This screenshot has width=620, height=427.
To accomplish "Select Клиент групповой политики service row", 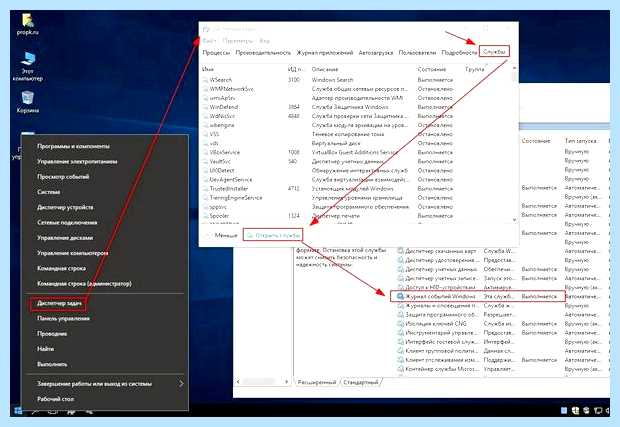I will pos(500,351).
